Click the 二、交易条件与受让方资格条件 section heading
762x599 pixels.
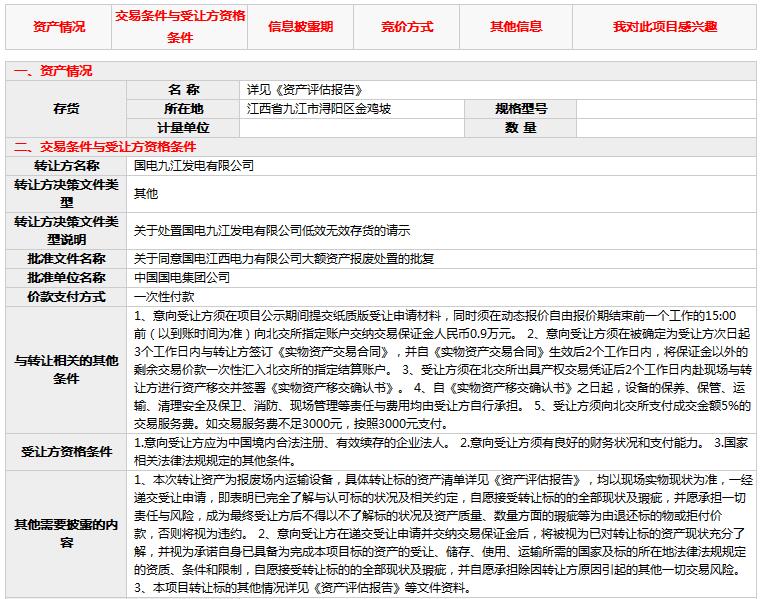point(105,147)
